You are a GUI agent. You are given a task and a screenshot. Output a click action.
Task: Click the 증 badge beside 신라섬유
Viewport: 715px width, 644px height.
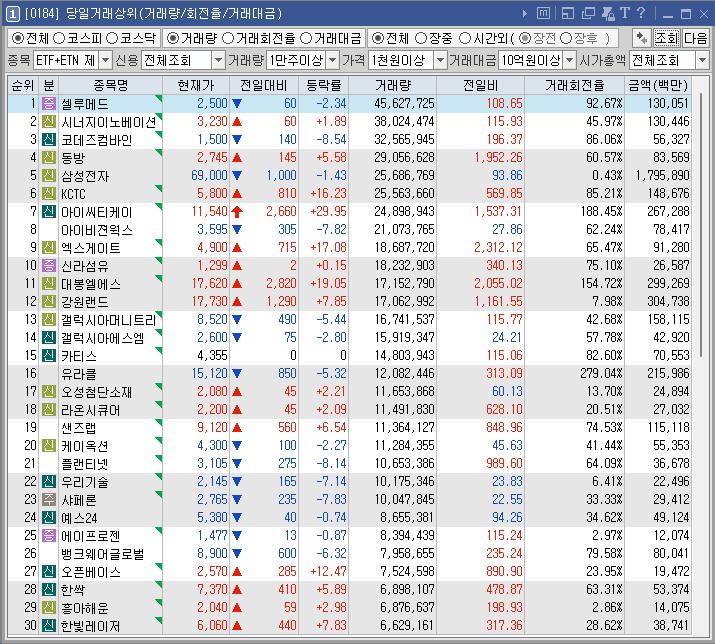pyautogui.click(x=49, y=265)
